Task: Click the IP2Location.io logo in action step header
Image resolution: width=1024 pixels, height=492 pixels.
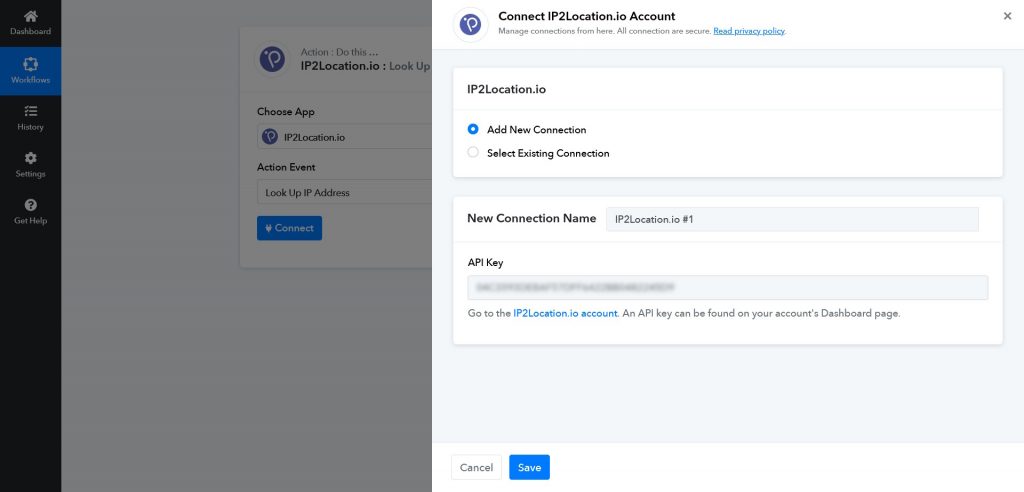Action: [x=272, y=59]
